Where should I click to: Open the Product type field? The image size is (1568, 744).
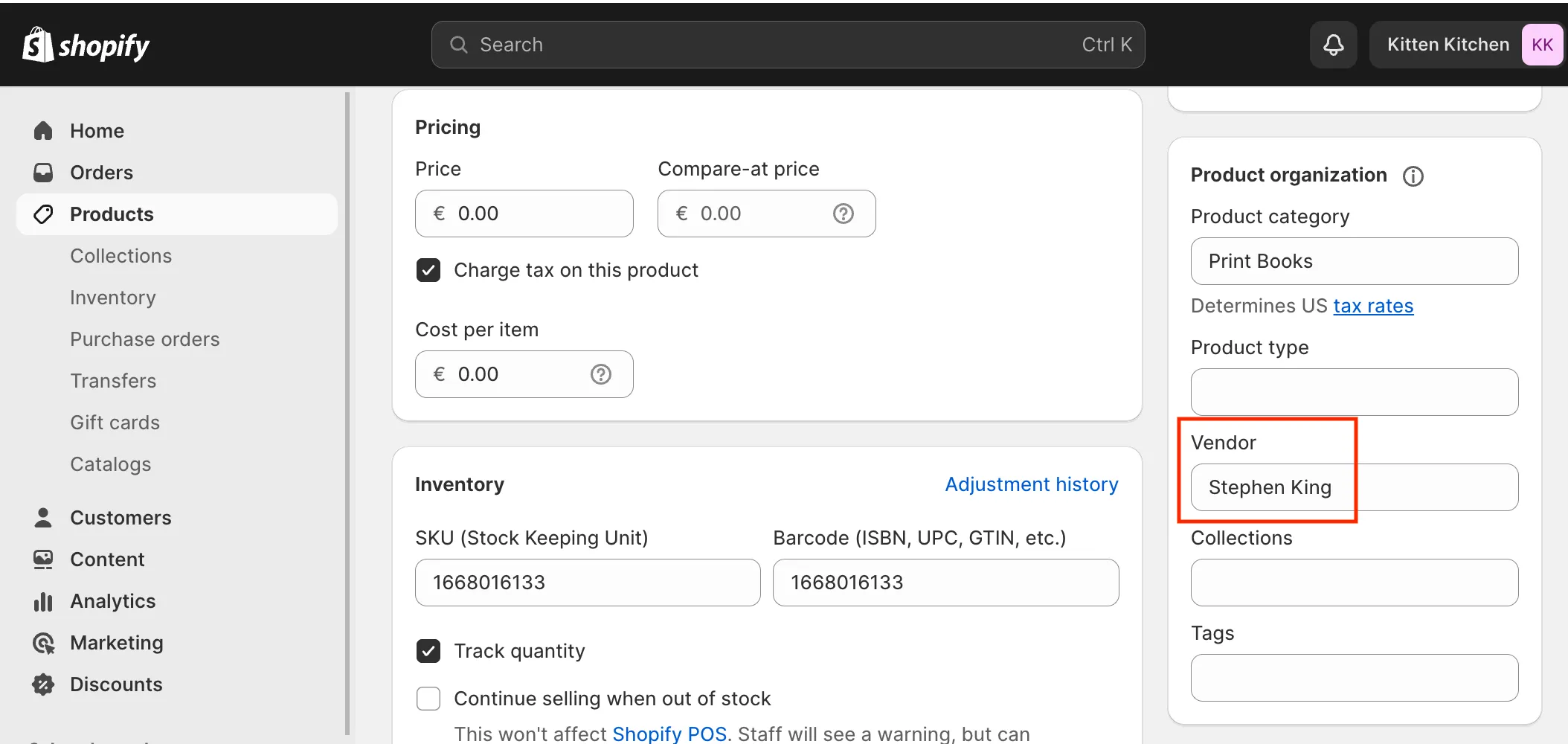[1354, 392]
